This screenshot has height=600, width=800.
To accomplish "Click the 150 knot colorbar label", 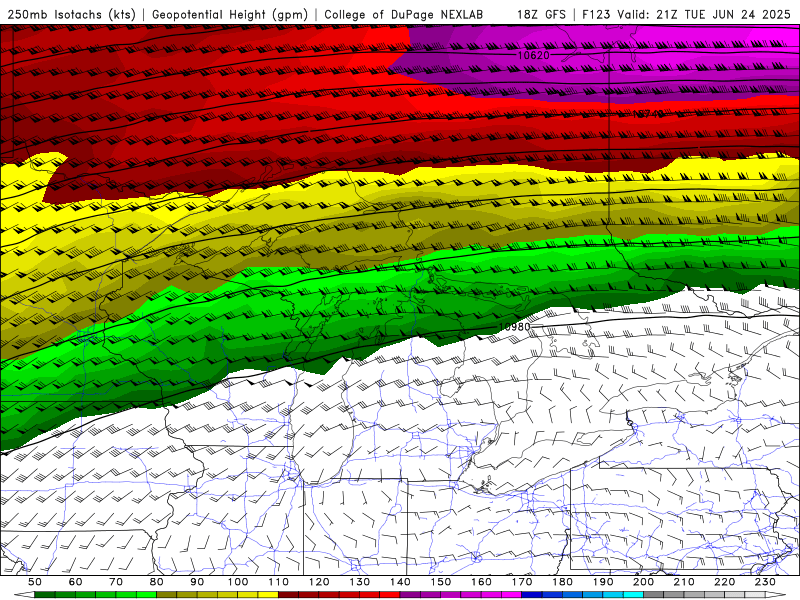I will [x=441, y=582].
